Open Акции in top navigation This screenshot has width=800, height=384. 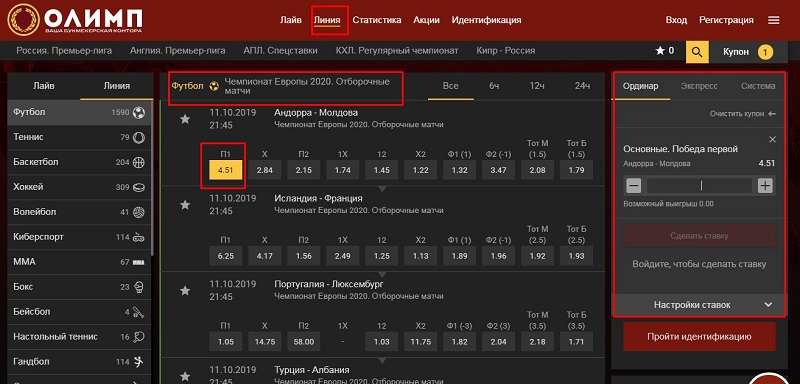pos(427,20)
